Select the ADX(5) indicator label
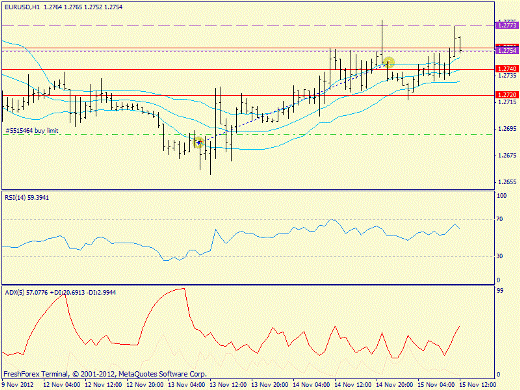The width and height of the screenshot is (520, 390). coord(60,293)
